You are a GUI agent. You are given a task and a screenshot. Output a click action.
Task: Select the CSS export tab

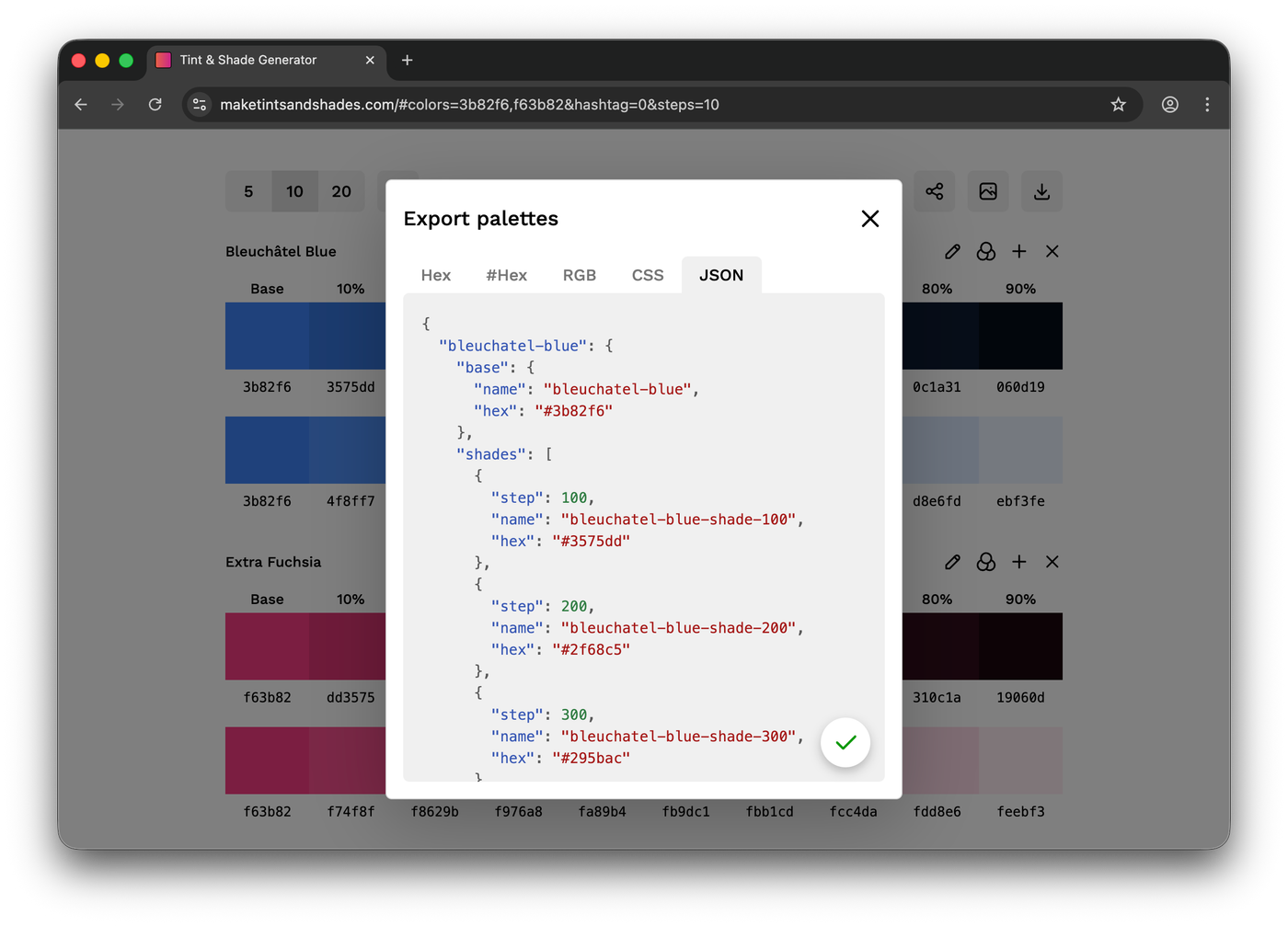[648, 275]
